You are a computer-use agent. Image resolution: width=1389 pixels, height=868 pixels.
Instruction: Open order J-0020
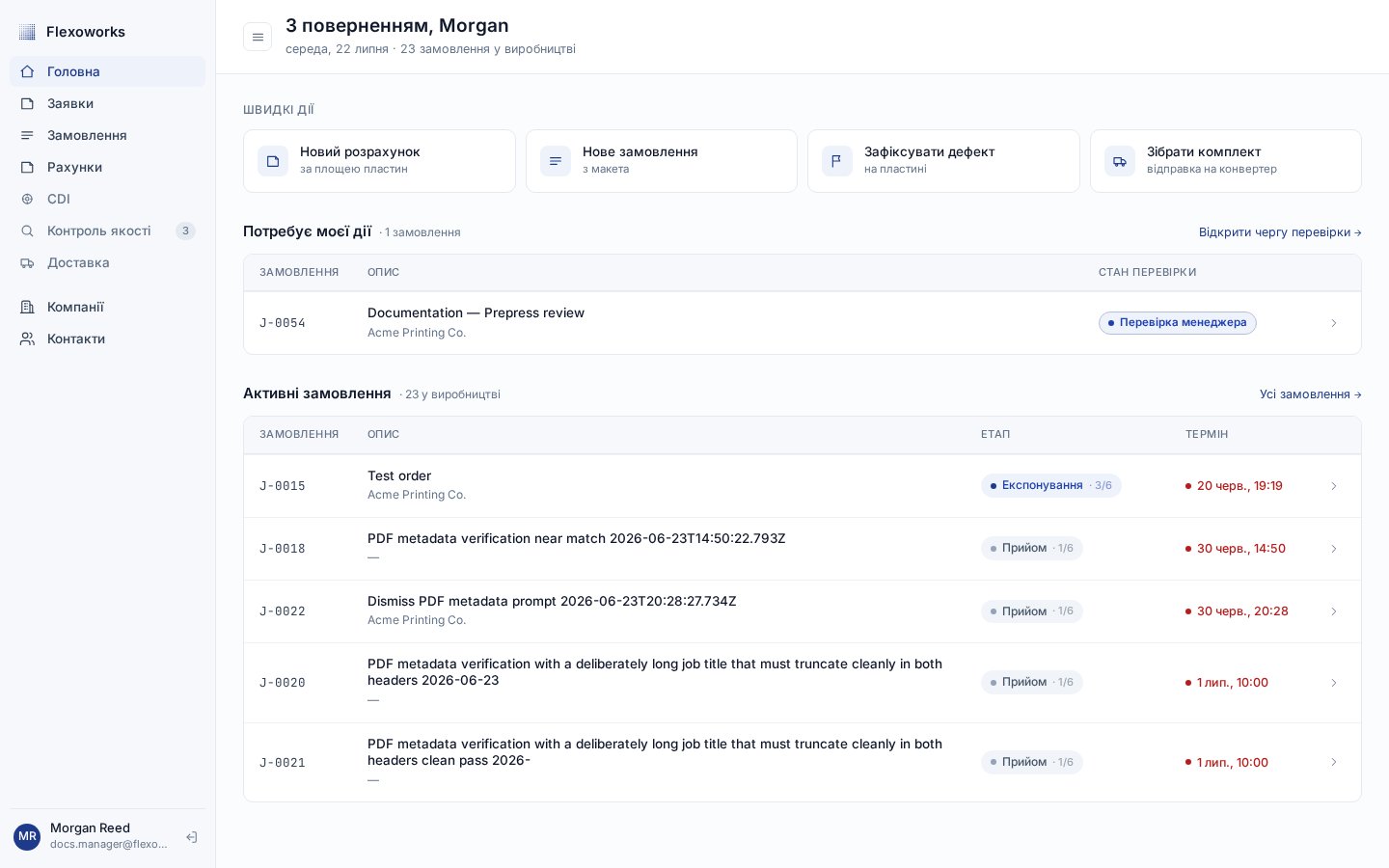point(283,683)
